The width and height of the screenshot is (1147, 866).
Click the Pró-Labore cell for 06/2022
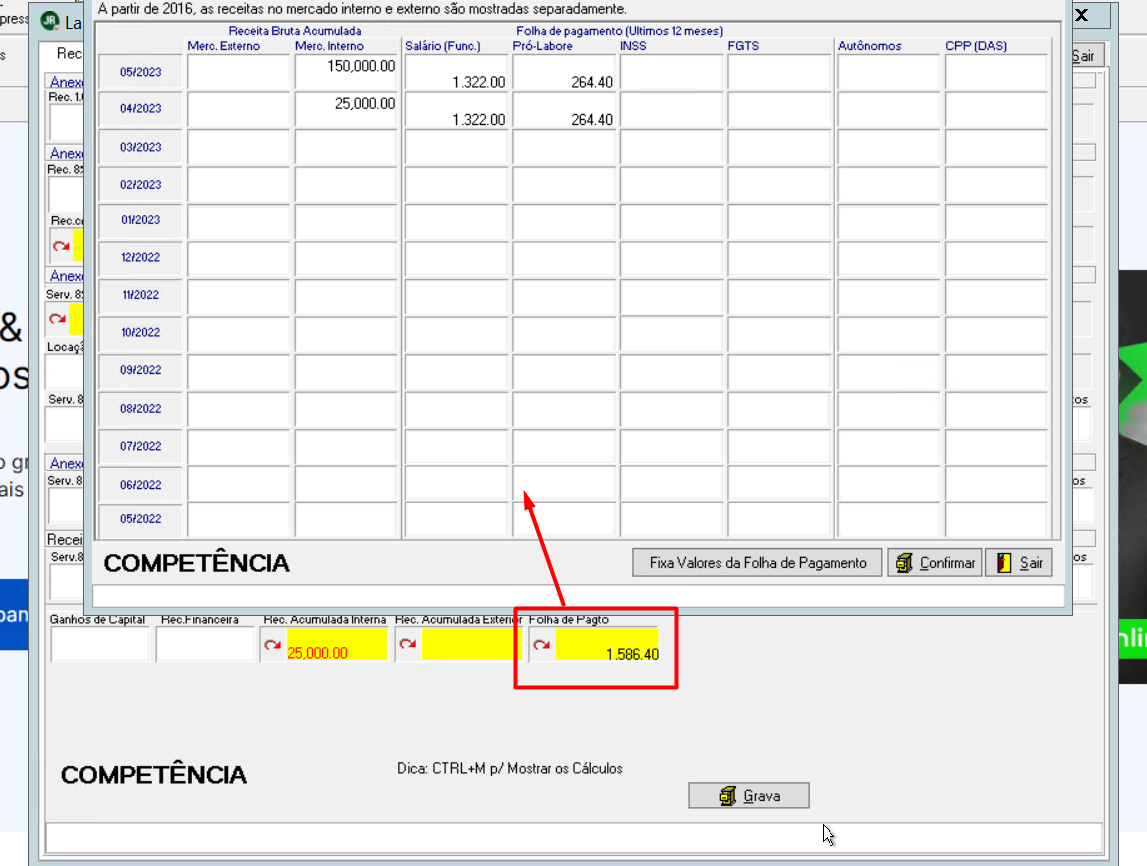[563, 485]
